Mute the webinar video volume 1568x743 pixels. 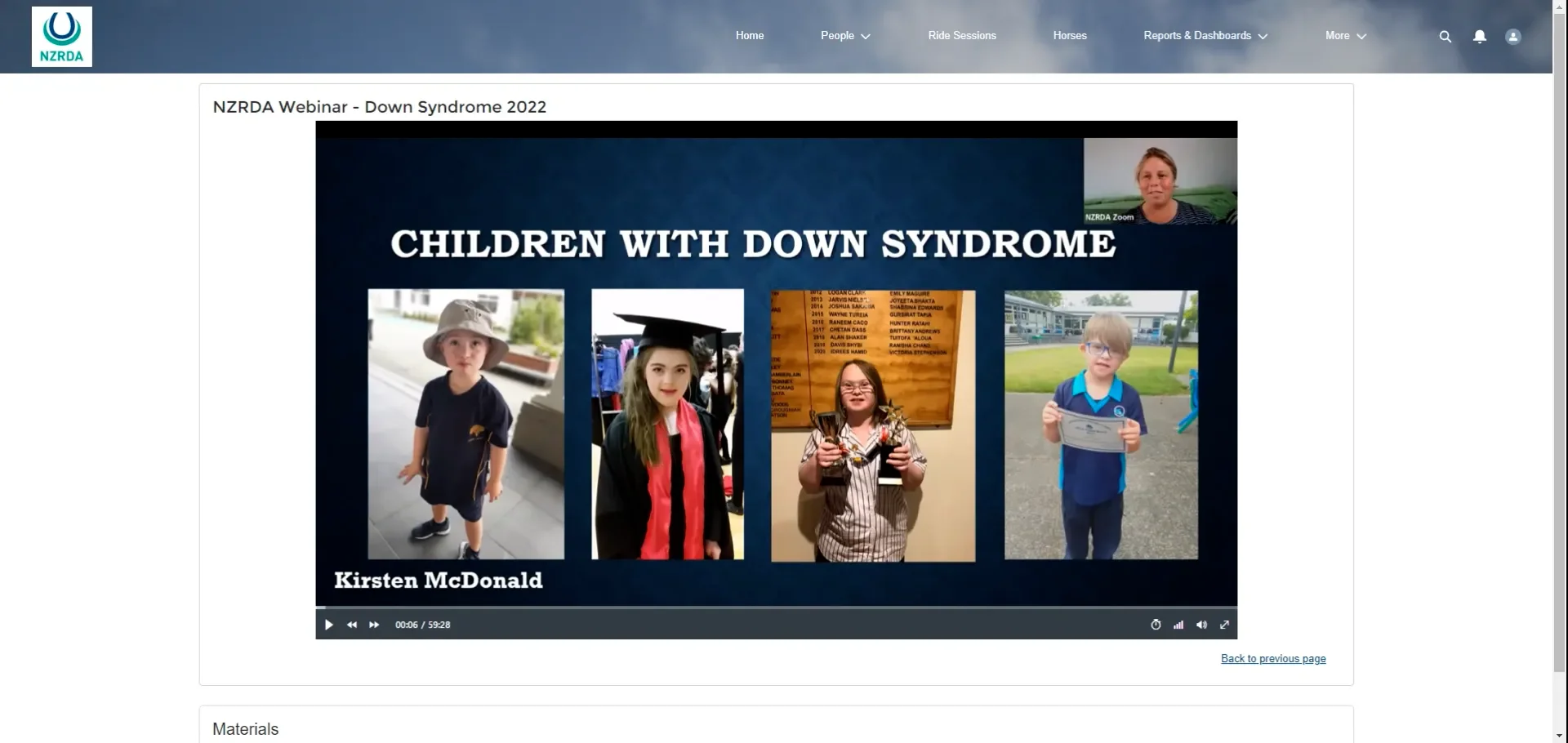pyautogui.click(x=1201, y=624)
